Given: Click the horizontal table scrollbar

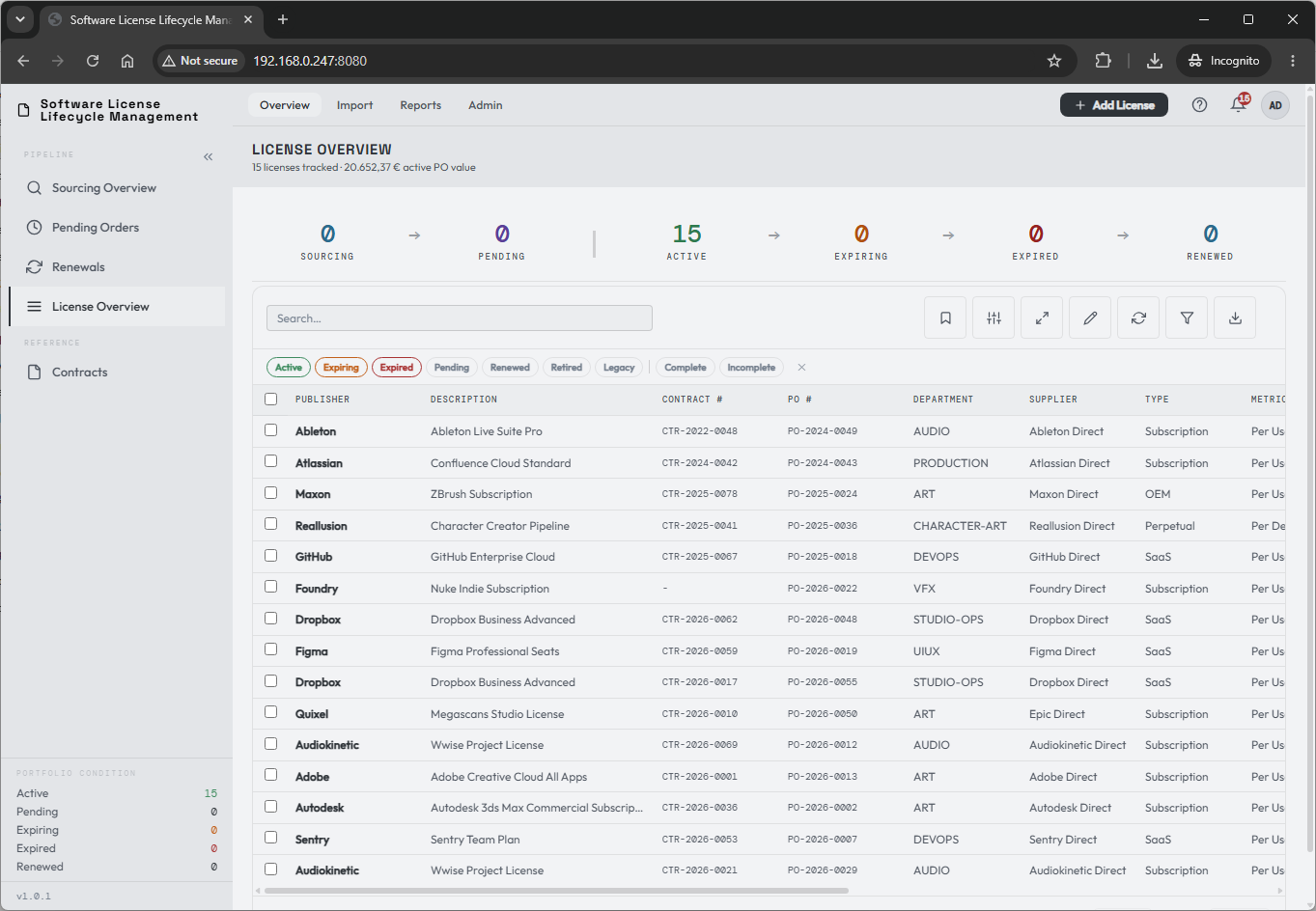Looking at the screenshot, I should click(x=556, y=891).
